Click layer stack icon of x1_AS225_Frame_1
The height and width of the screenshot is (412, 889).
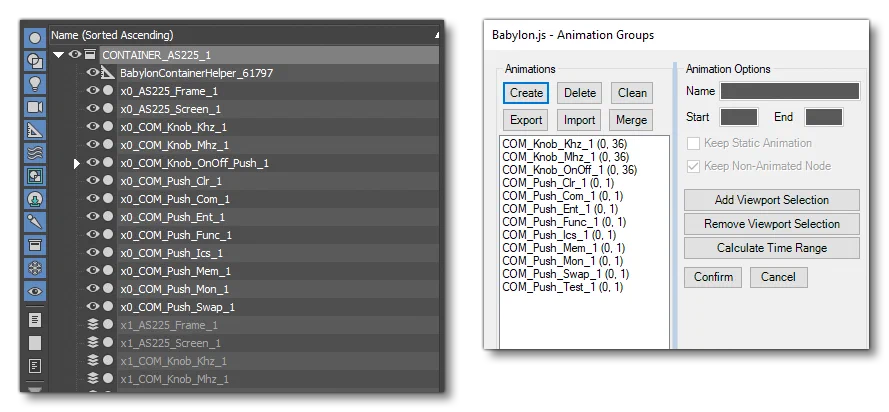coord(93,325)
